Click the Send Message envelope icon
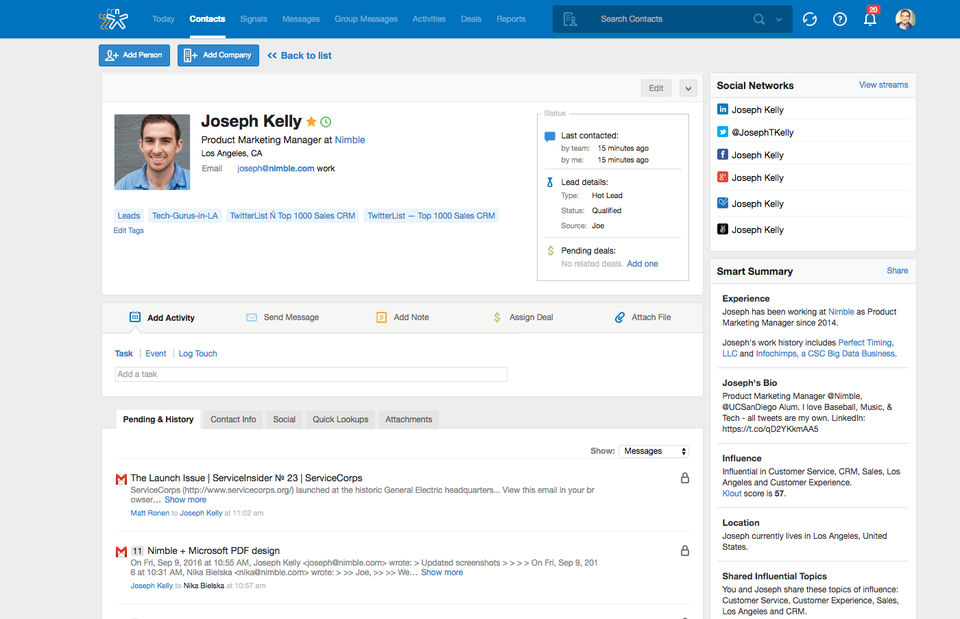The width and height of the screenshot is (960, 619). pyautogui.click(x=251, y=317)
